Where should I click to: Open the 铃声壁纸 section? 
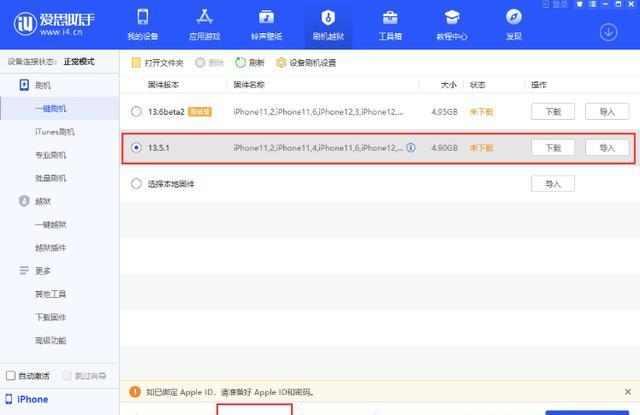(x=267, y=24)
